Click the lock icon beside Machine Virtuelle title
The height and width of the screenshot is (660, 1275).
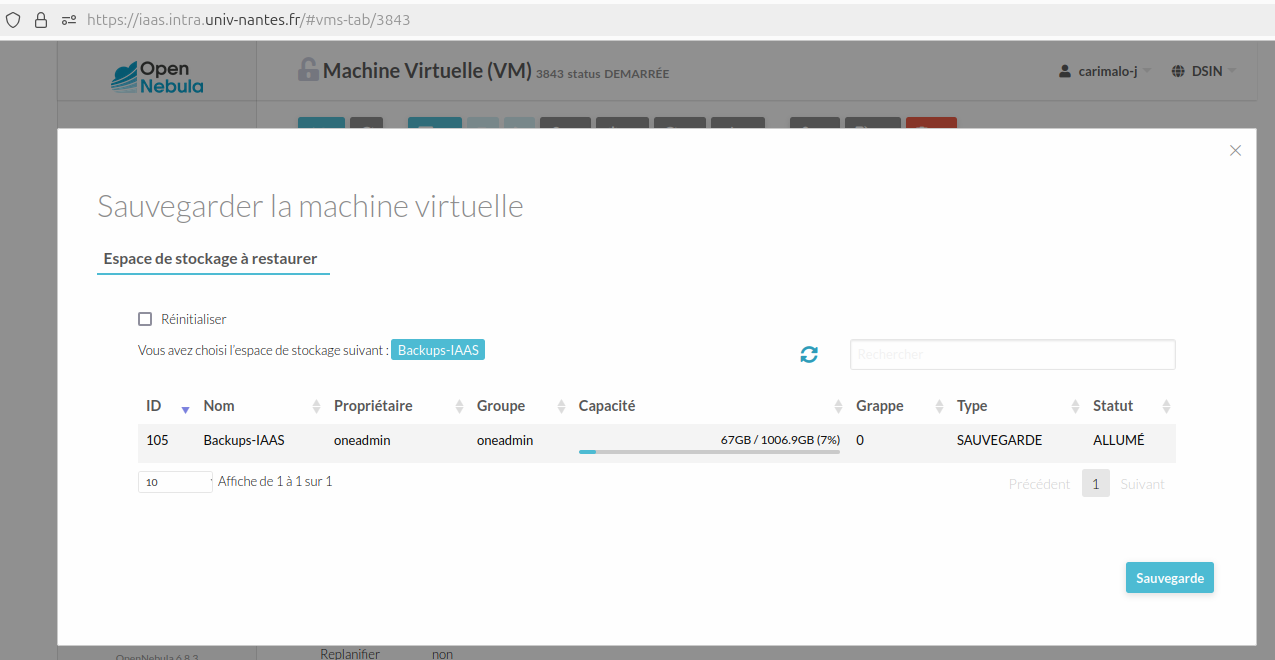tap(307, 69)
